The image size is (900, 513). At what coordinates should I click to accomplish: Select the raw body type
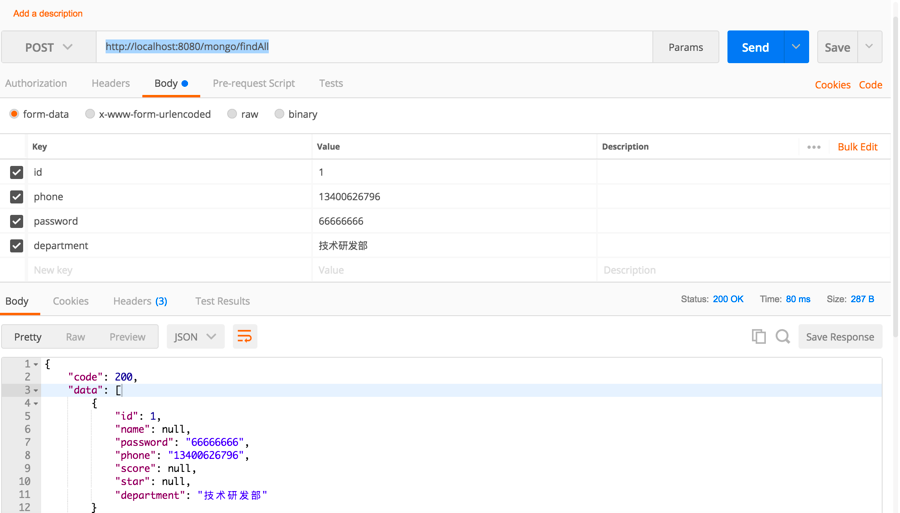(232, 114)
